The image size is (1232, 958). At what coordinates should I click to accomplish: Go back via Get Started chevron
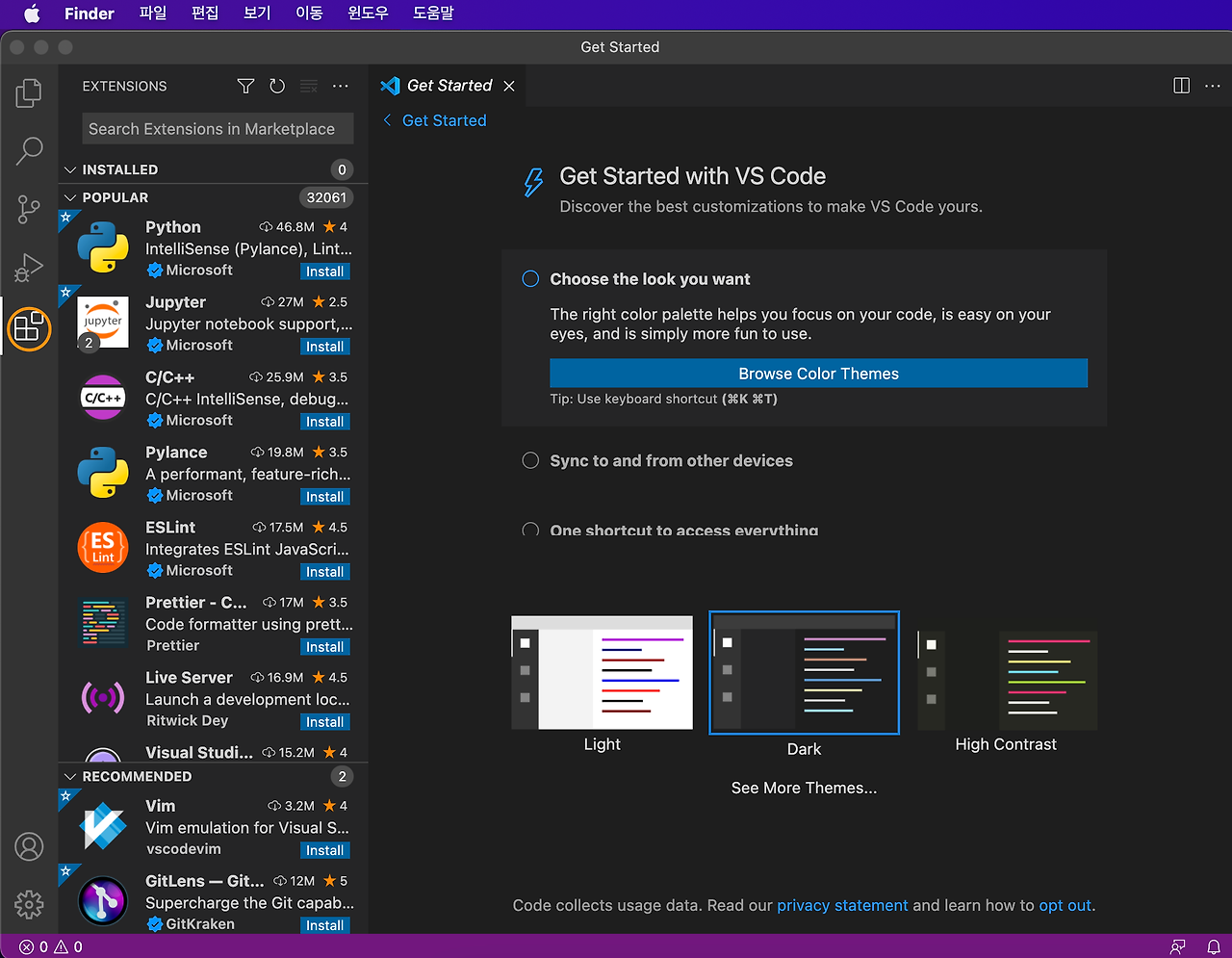tap(387, 120)
